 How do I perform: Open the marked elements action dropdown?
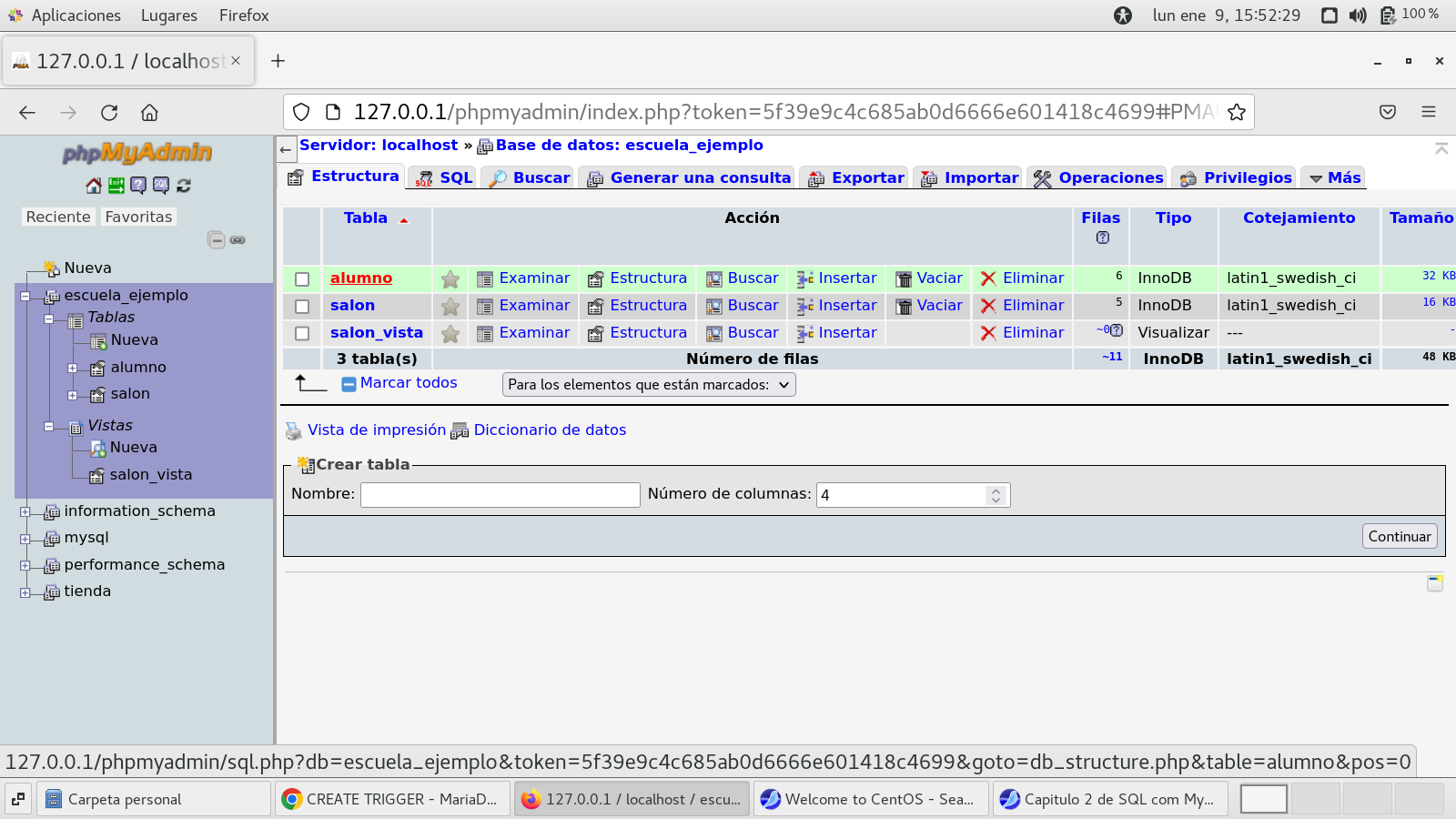tap(649, 385)
